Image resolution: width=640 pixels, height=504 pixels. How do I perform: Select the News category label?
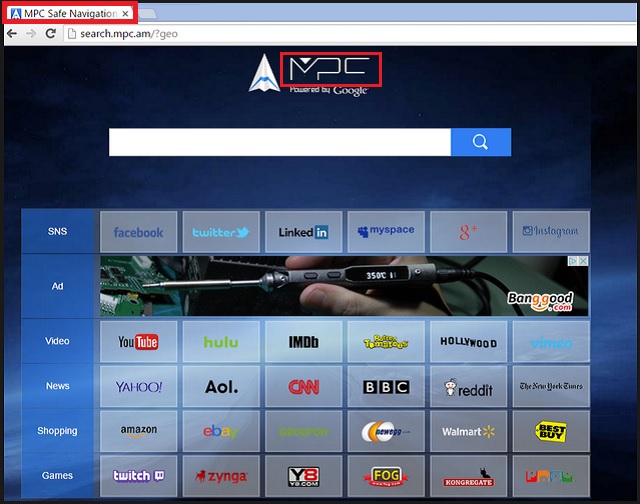[x=58, y=386]
